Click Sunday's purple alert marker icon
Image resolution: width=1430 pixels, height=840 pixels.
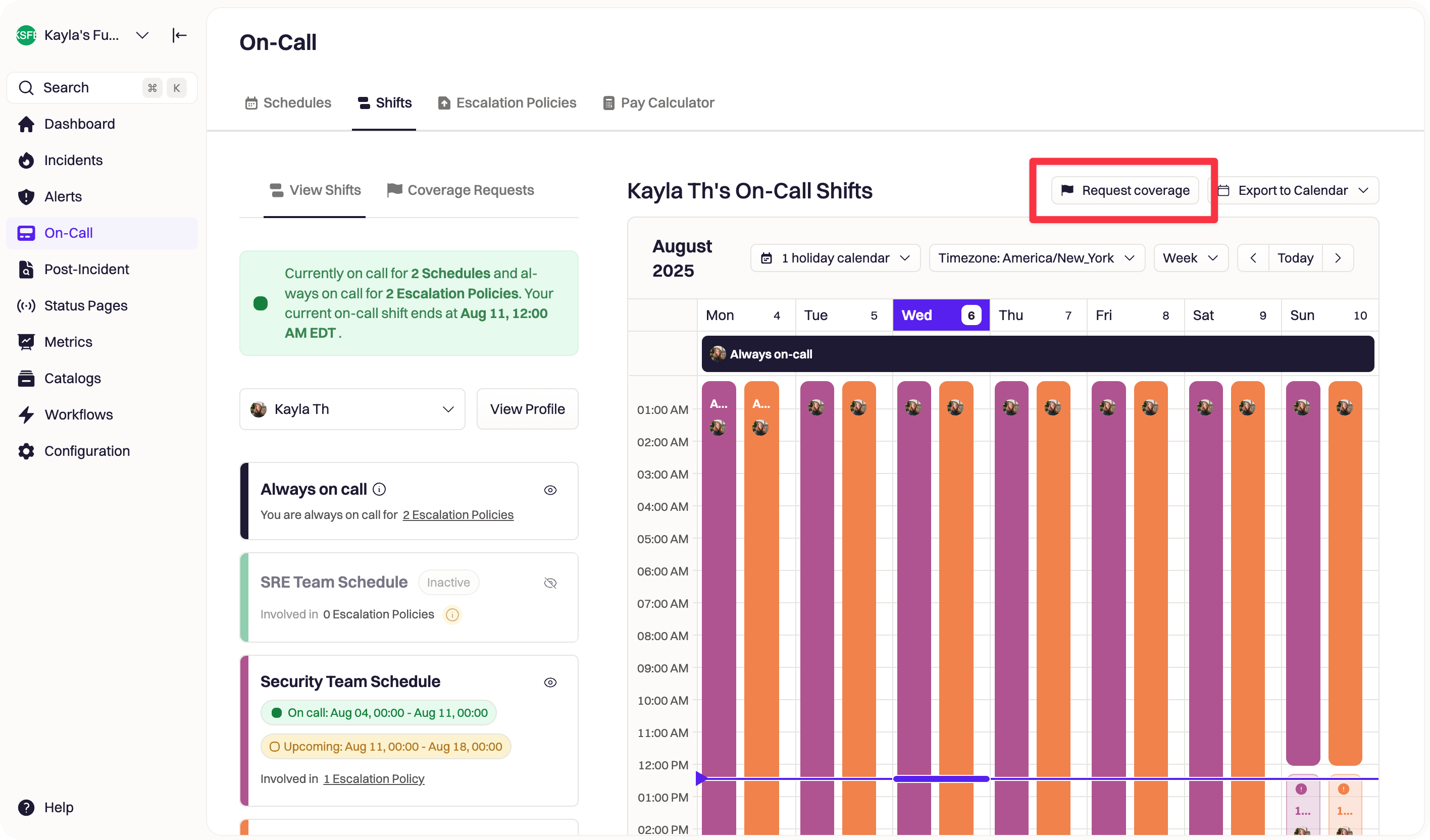click(1301, 789)
